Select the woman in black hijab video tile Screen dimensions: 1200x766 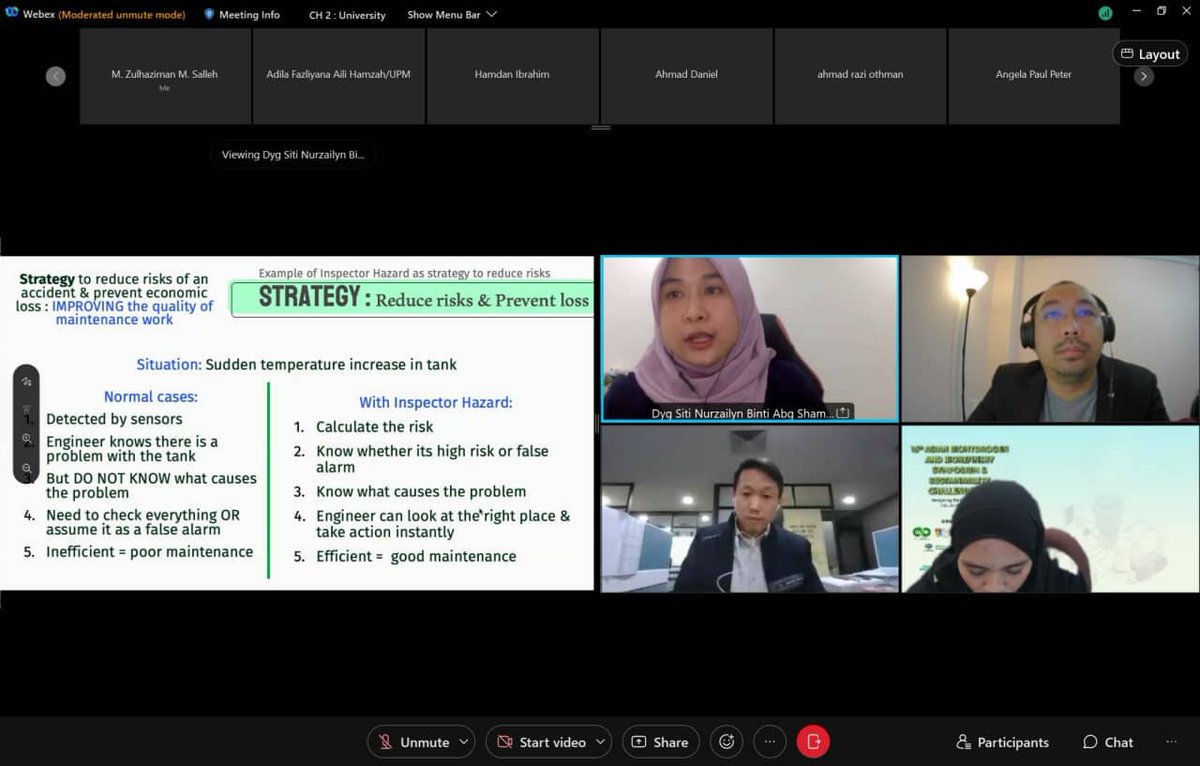pos(1050,509)
